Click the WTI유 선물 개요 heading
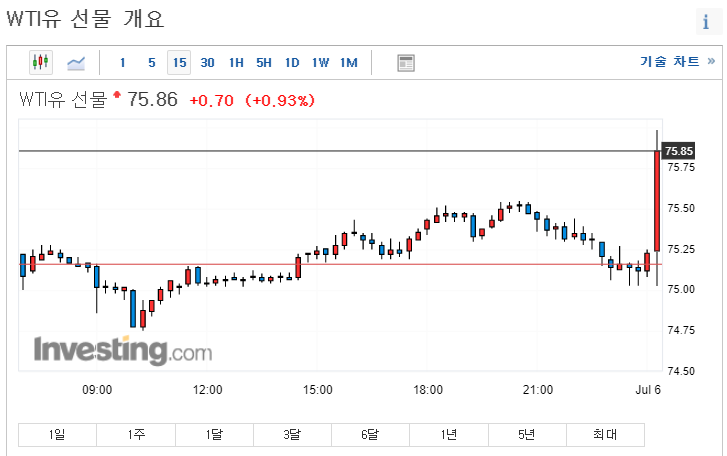Viewport: 727px width, 456px height. 85,19
